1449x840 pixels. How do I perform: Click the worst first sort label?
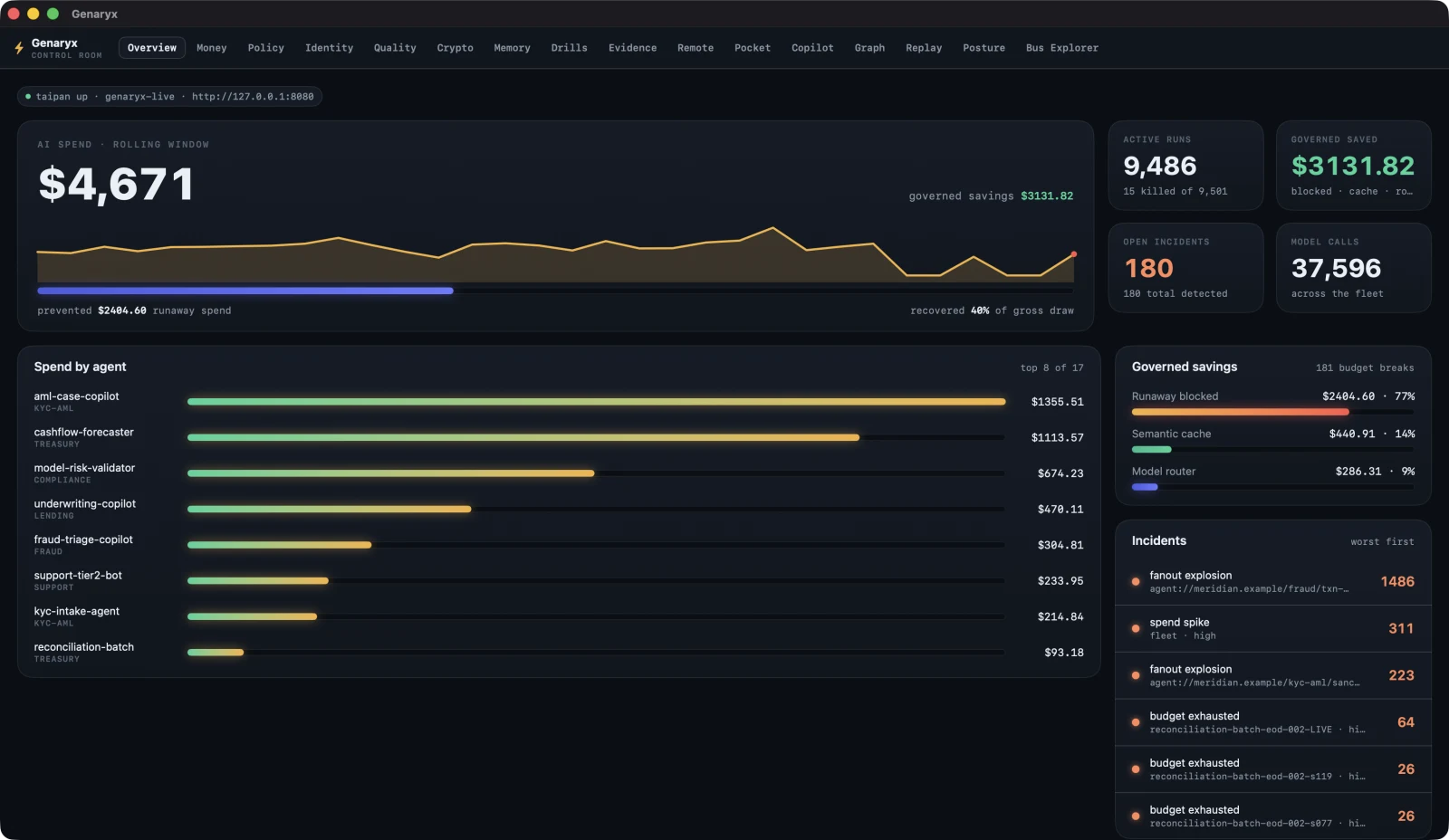point(1382,542)
